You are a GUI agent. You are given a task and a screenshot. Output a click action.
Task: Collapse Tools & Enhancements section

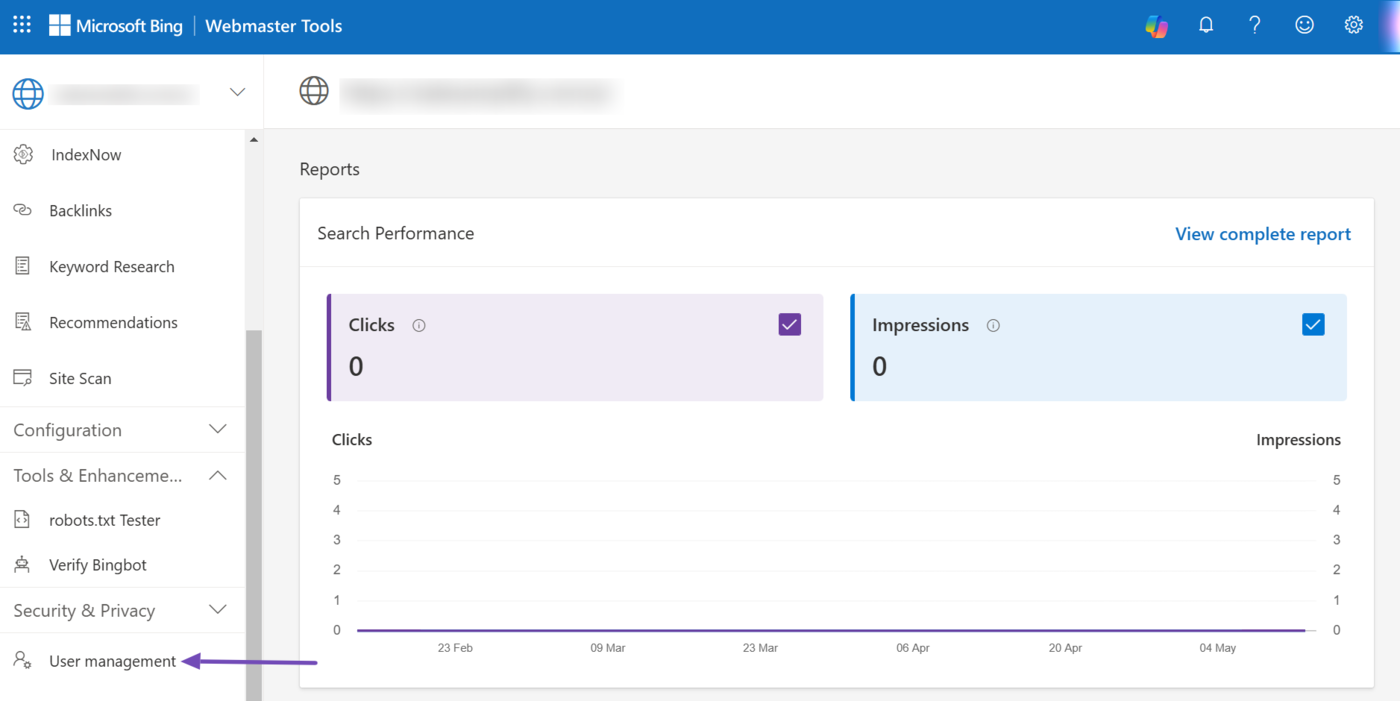point(217,476)
